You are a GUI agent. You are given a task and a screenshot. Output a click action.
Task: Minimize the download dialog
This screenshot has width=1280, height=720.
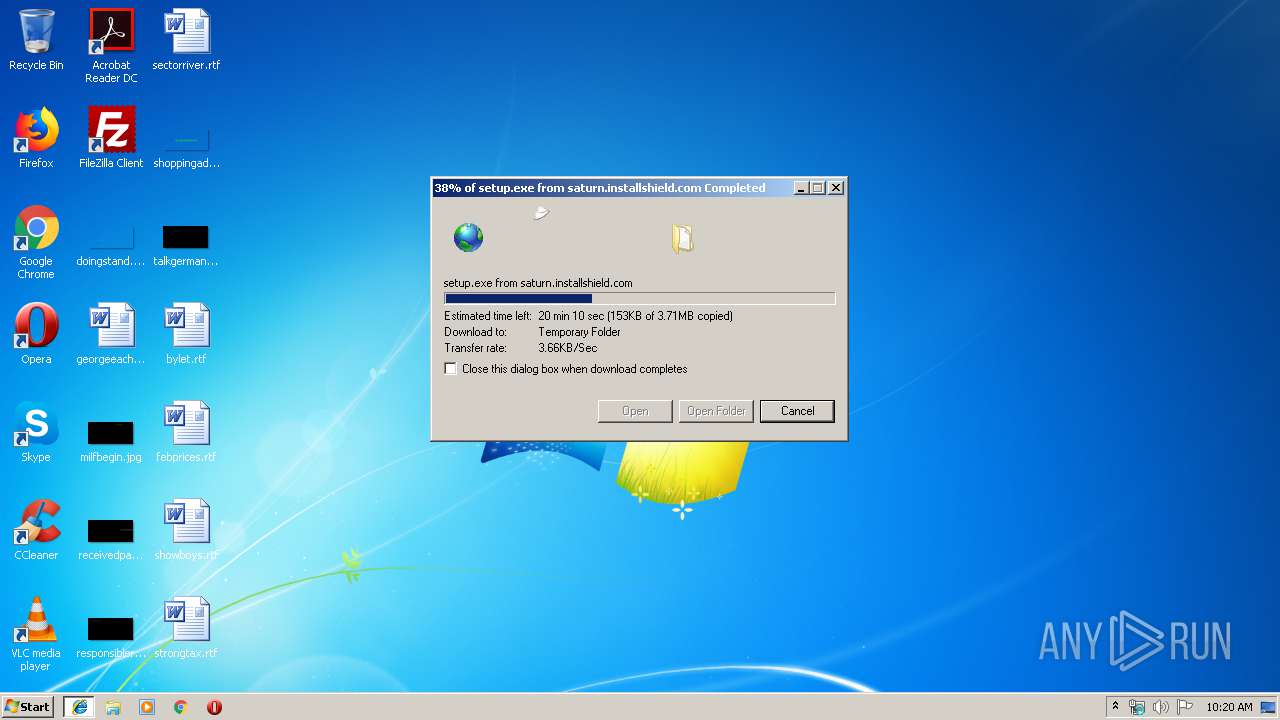801,188
